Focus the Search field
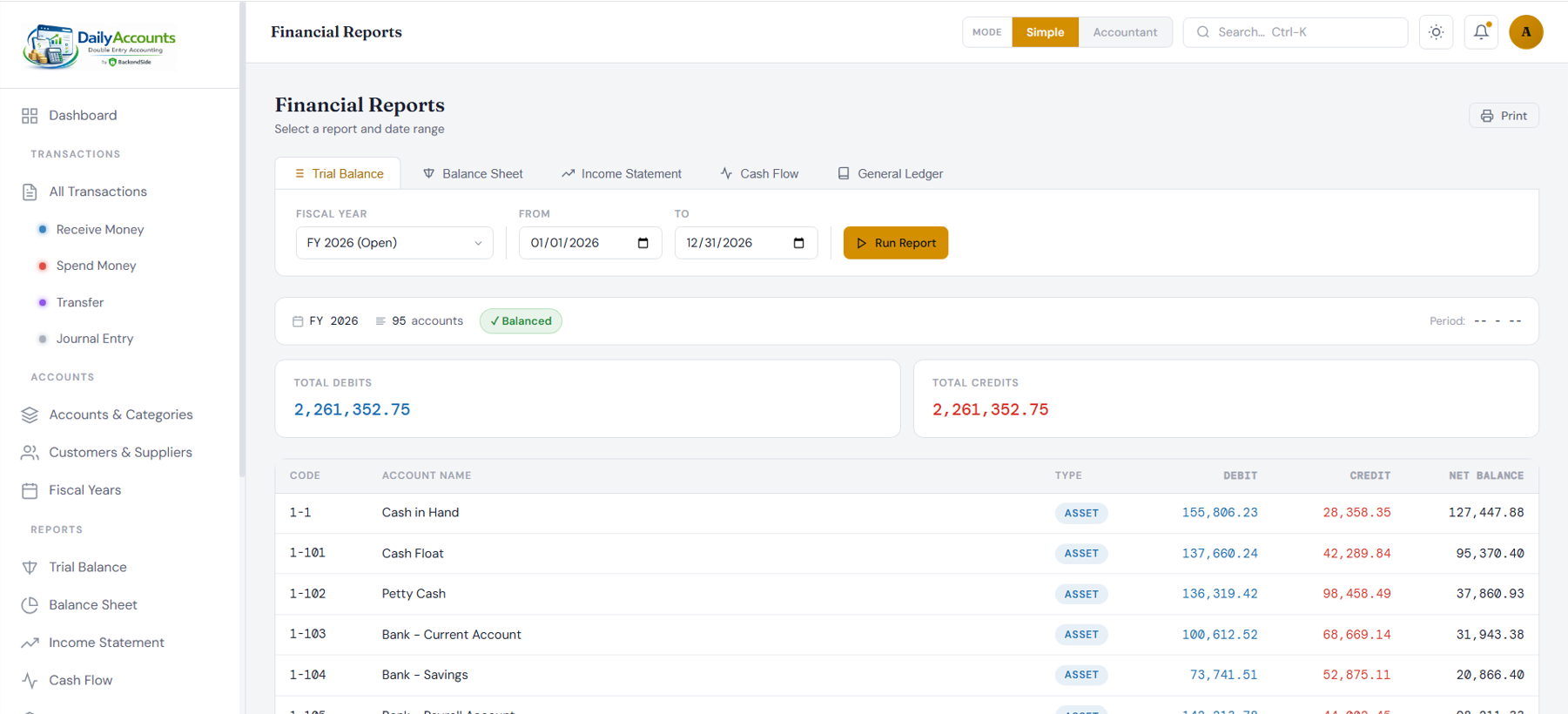The height and width of the screenshot is (714, 1568). [1295, 32]
